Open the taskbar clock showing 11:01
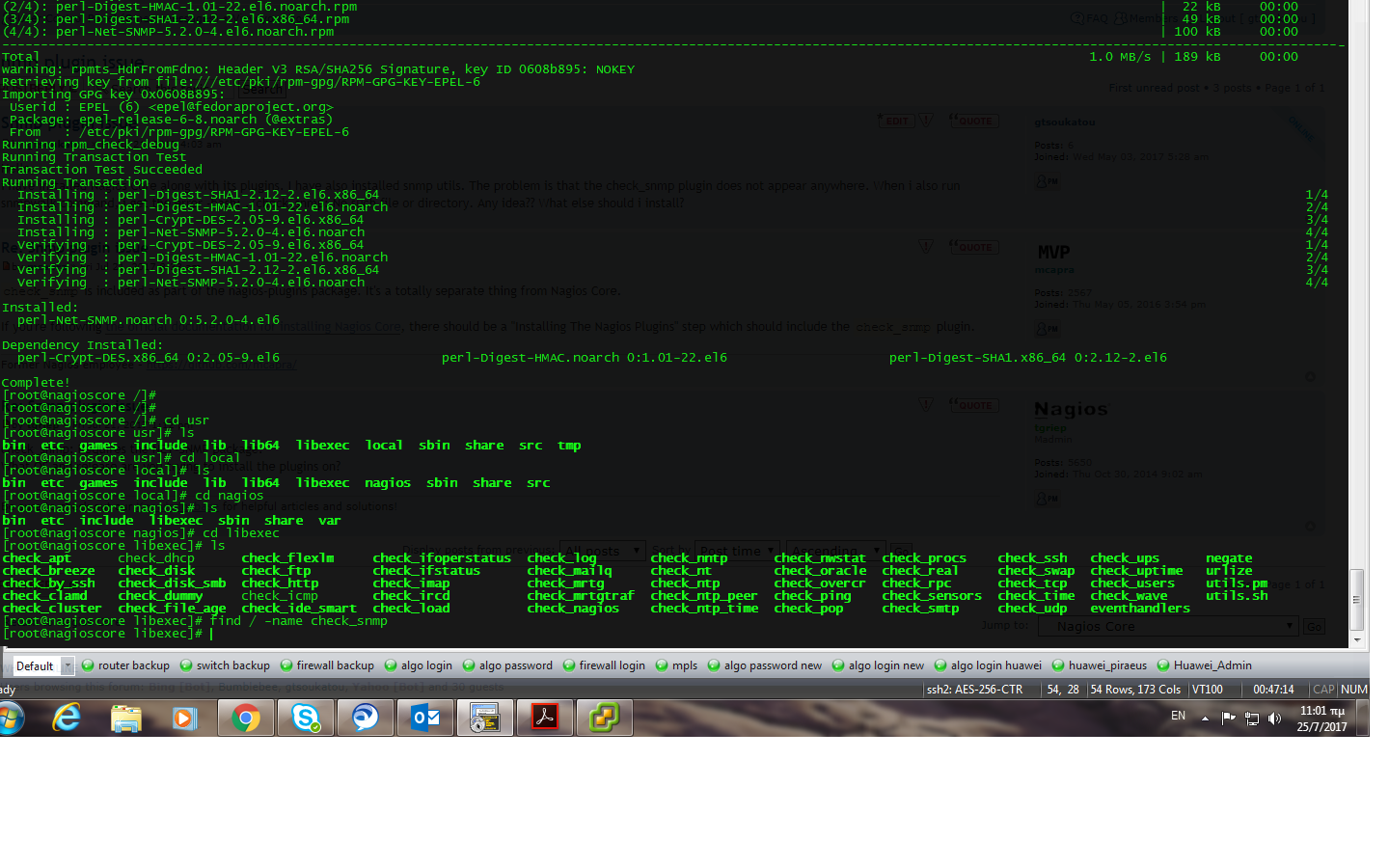The width and height of the screenshot is (1389, 868). point(1321,719)
